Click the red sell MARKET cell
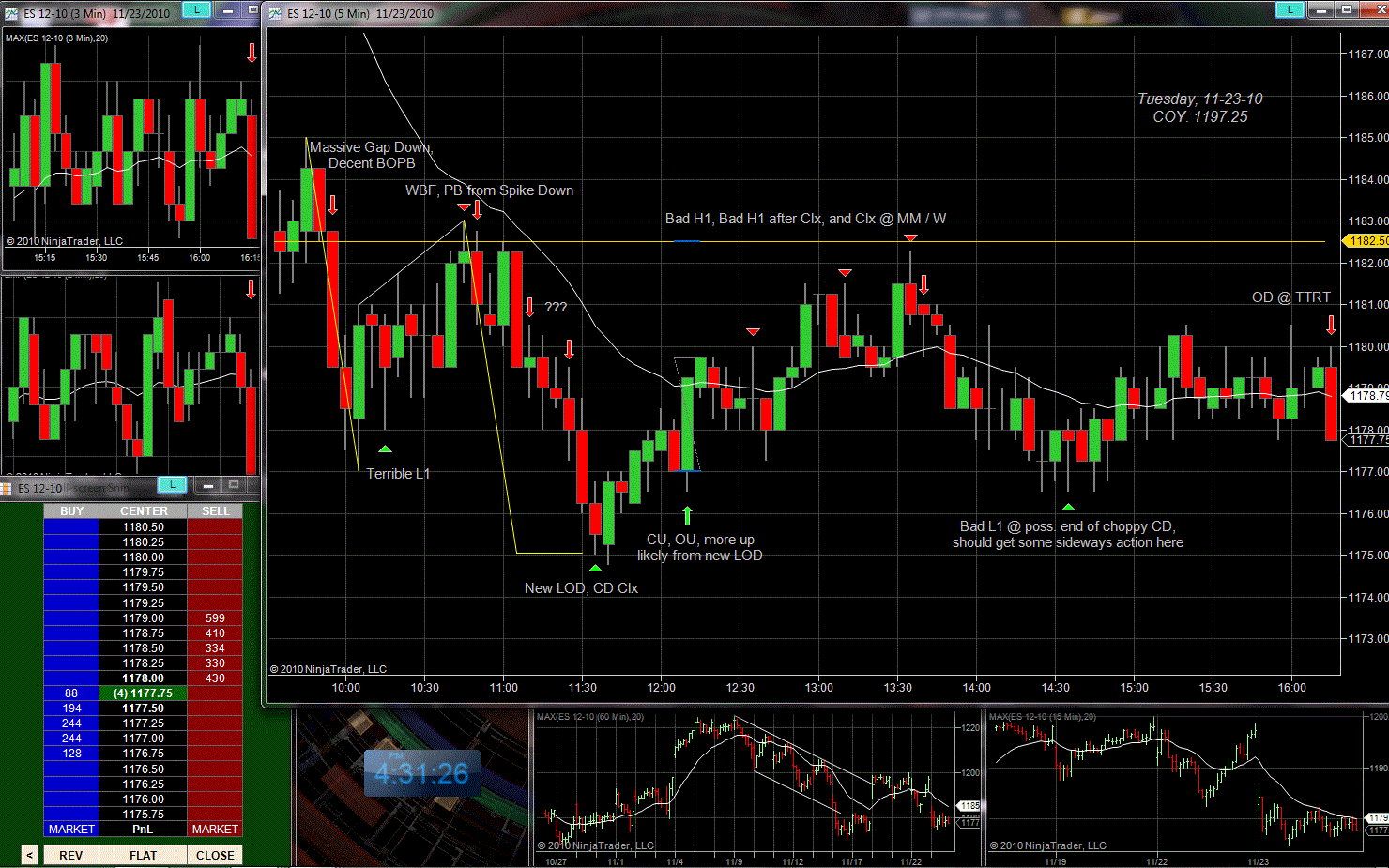Image resolution: width=1389 pixels, height=868 pixels. [x=215, y=830]
